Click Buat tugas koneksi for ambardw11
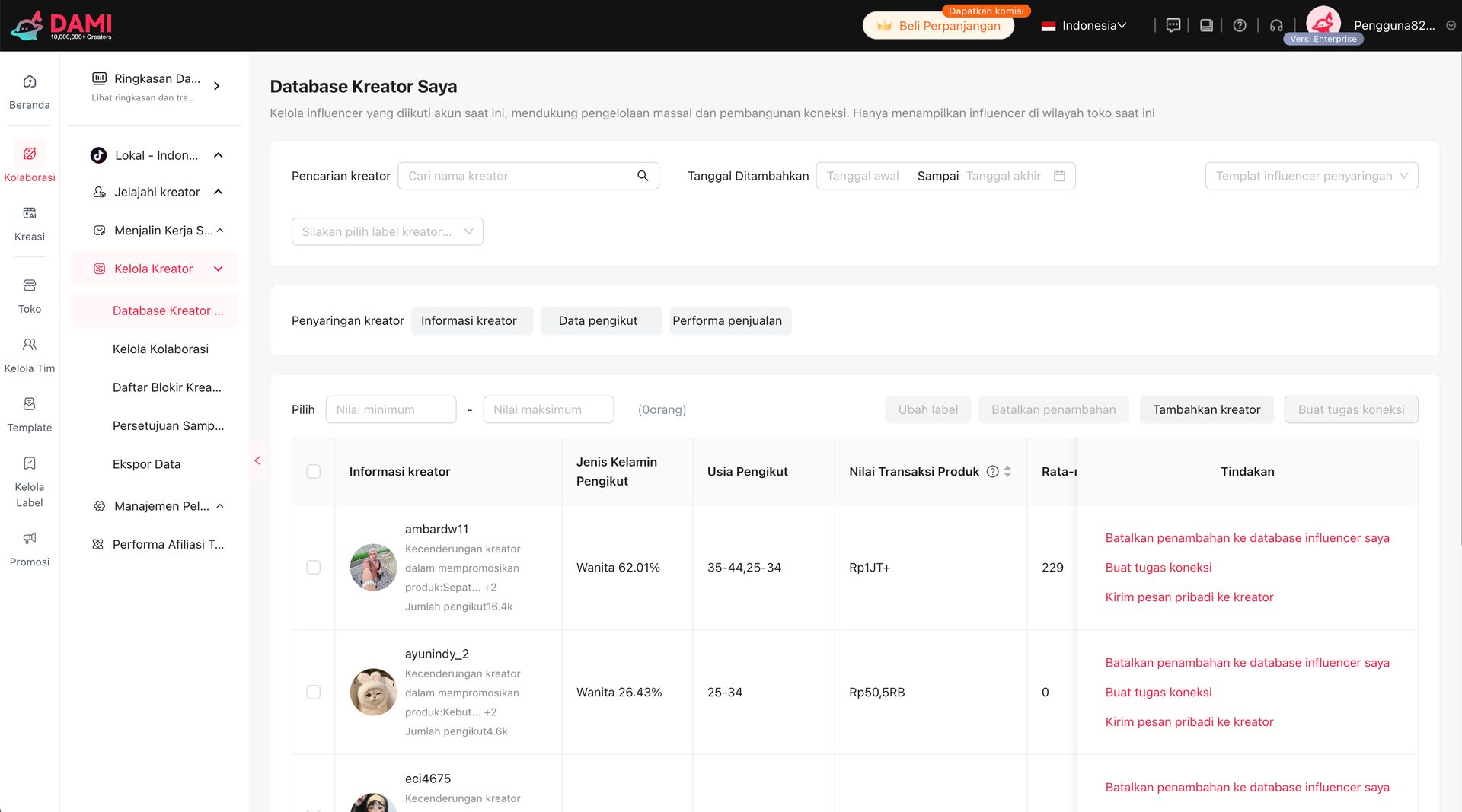Image resolution: width=1462 pixels, height=812 pixels. pos(1158,567)
